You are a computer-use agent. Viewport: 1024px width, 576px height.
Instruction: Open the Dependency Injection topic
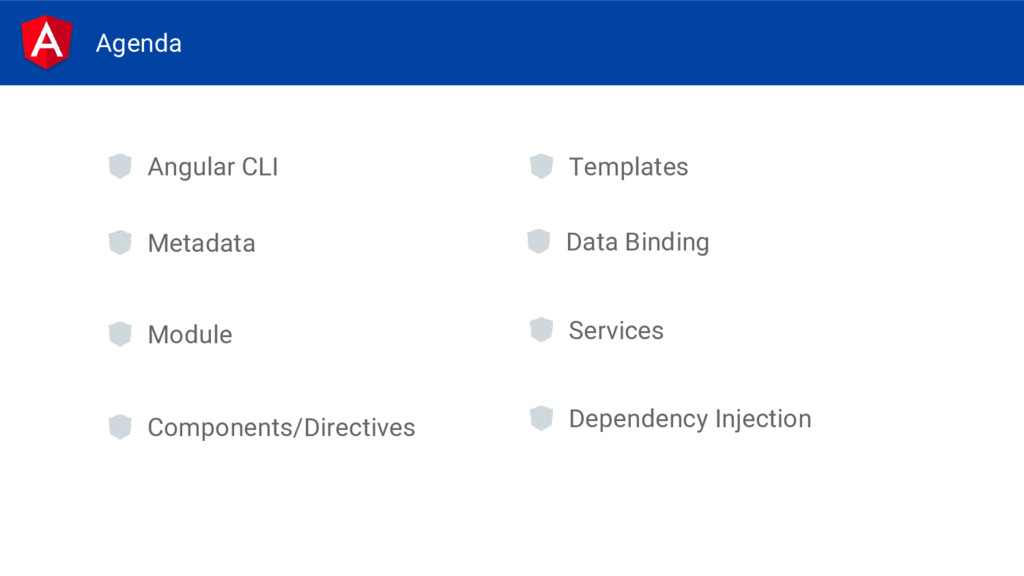[690, 419]
